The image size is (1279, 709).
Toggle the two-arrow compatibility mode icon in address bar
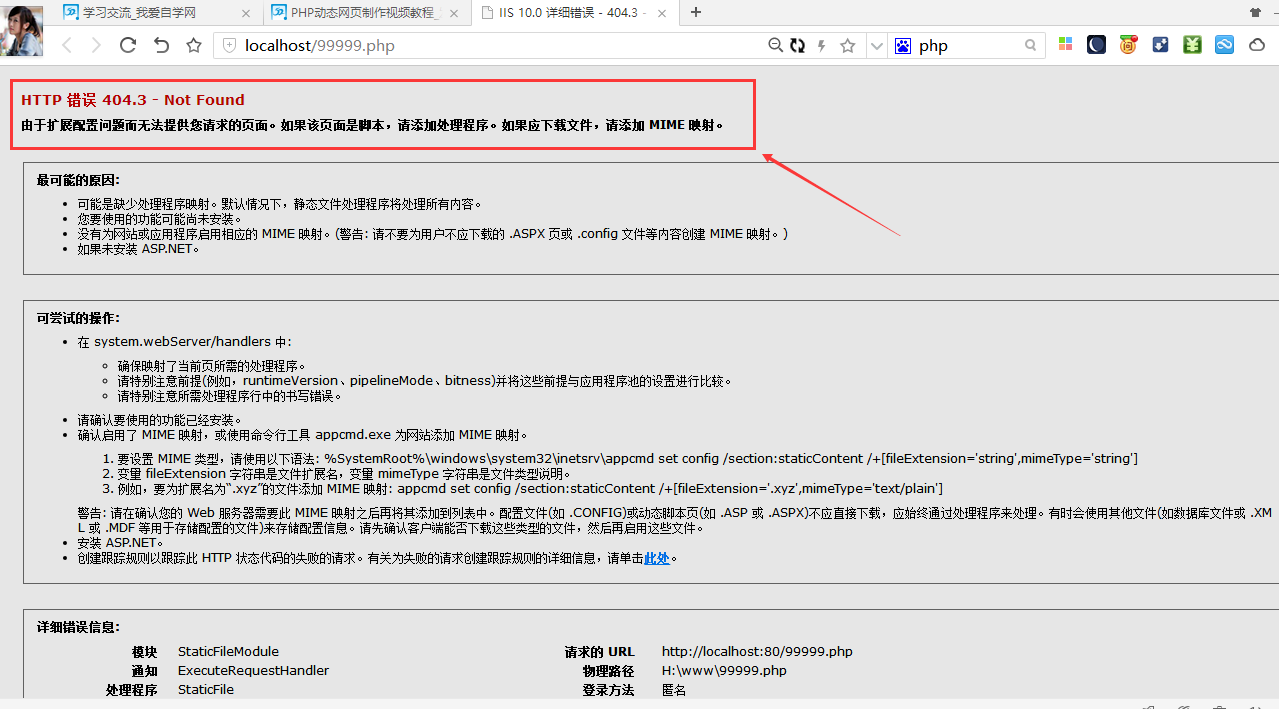click(797, 45)
